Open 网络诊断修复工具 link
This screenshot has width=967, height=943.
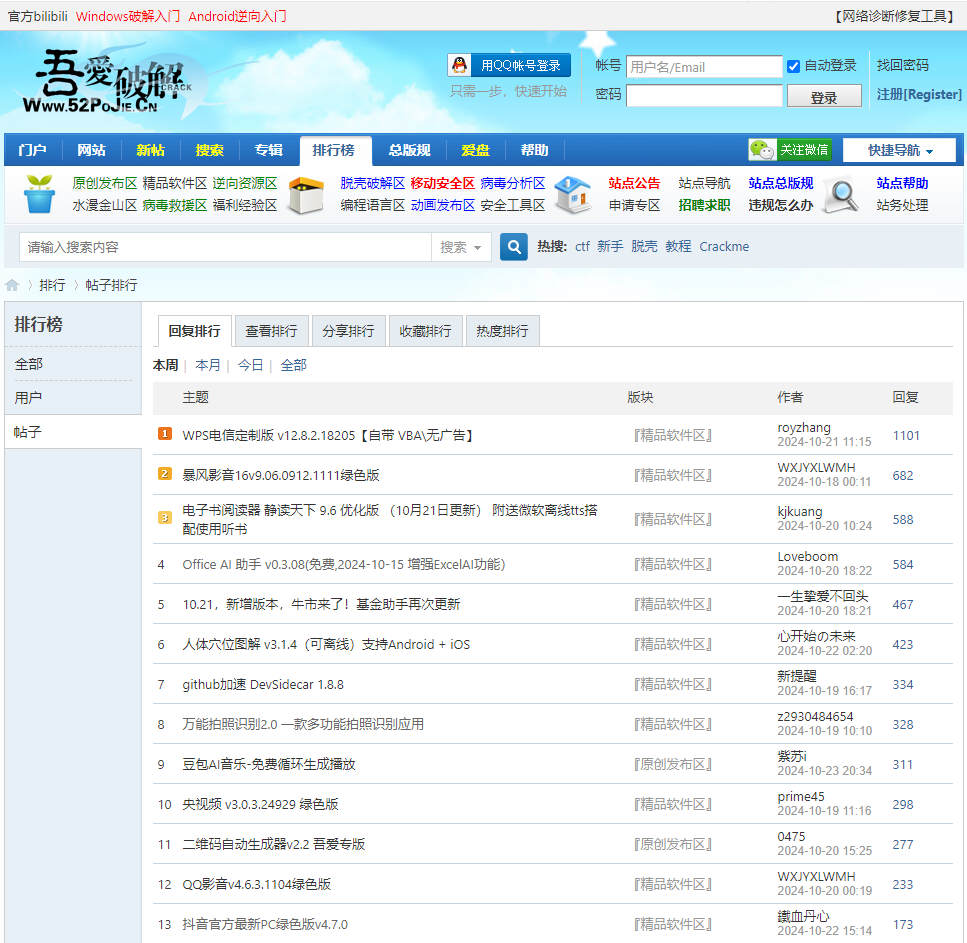click(x=895, y=16)
